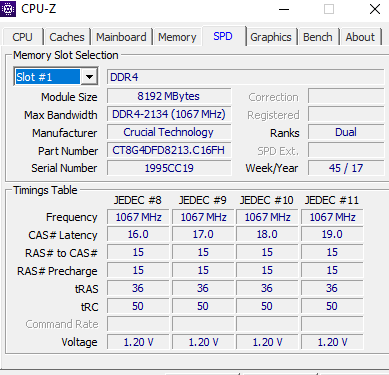389x375 pixels.
Task: Click the Memory Slot Selection group title
Action: click(66, 55)
